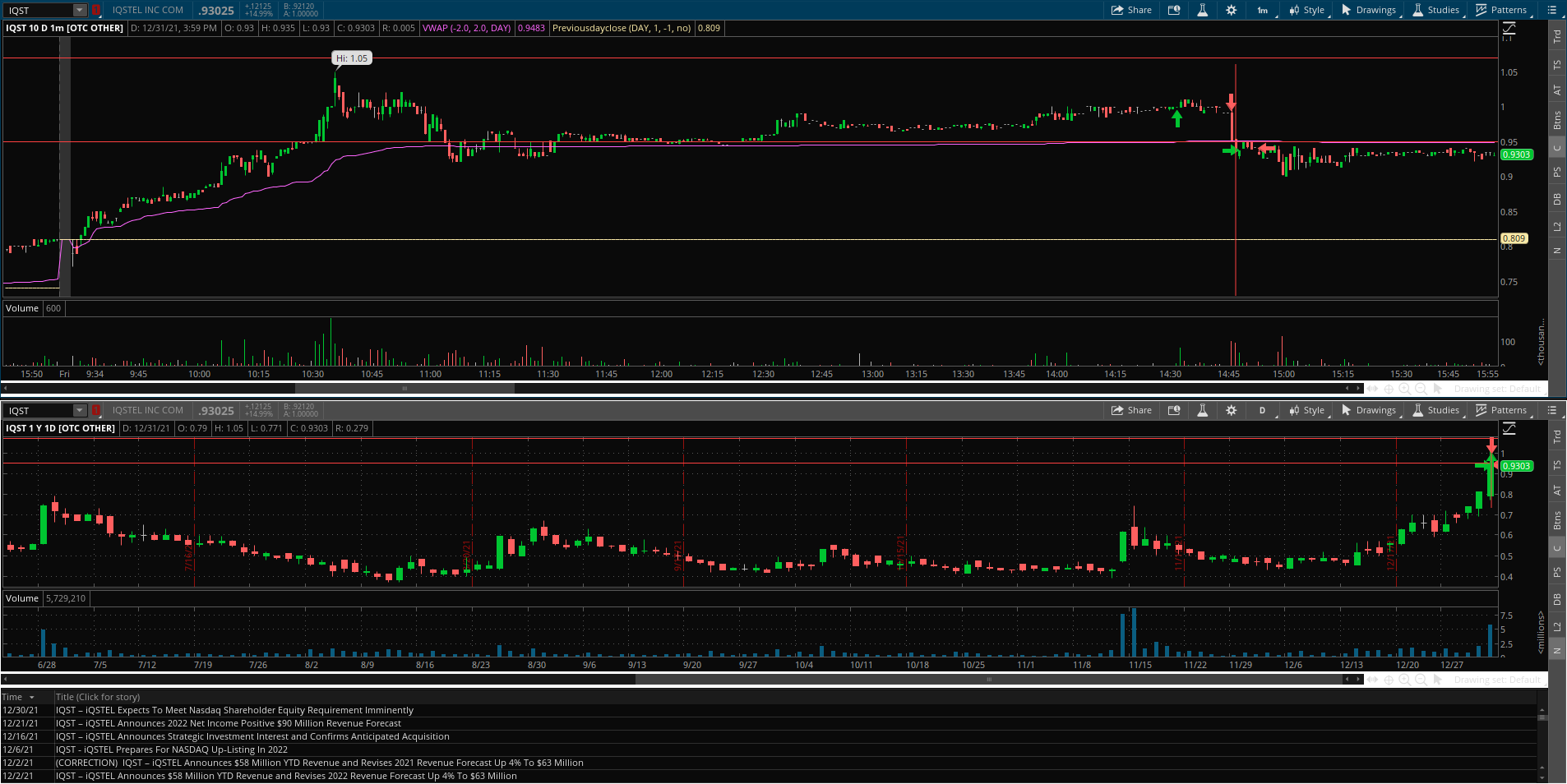Open the top chart's alert window icon

[1174, 10]
